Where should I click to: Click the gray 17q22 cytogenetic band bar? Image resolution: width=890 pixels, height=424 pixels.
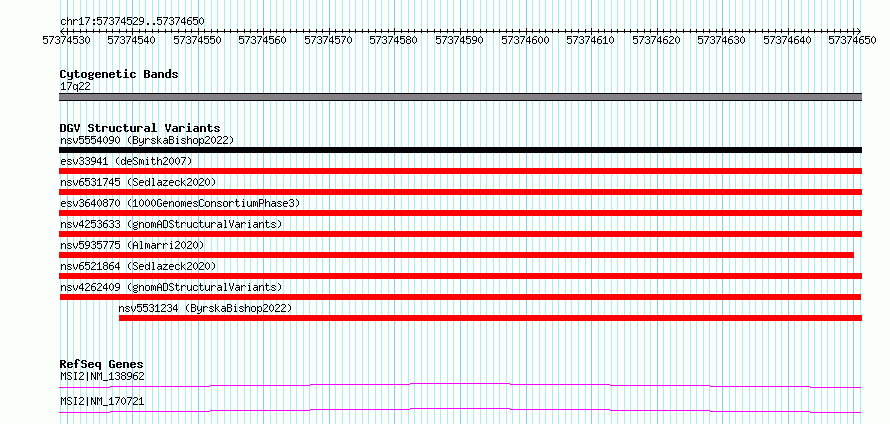[460, 97]
